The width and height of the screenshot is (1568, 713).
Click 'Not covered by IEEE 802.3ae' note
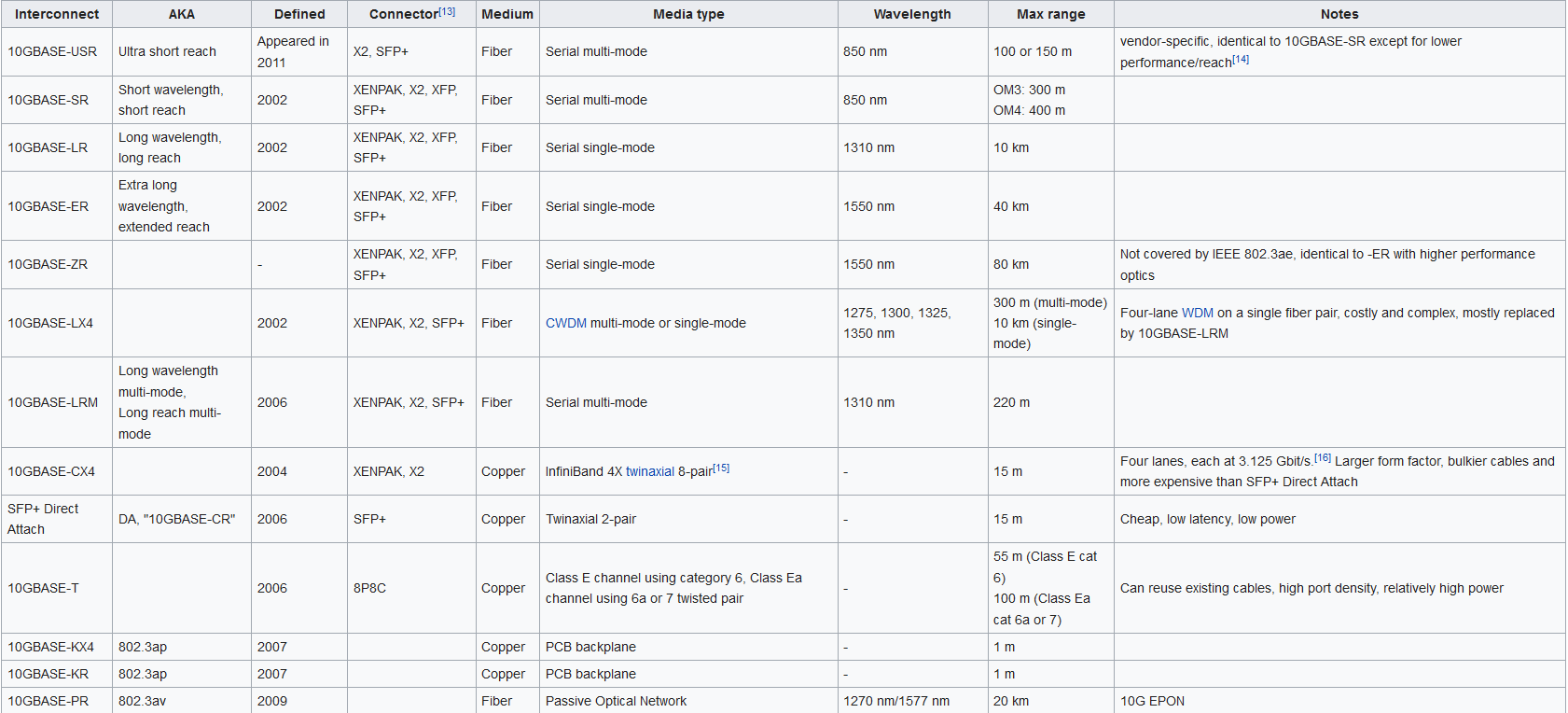coord(1339,264)
